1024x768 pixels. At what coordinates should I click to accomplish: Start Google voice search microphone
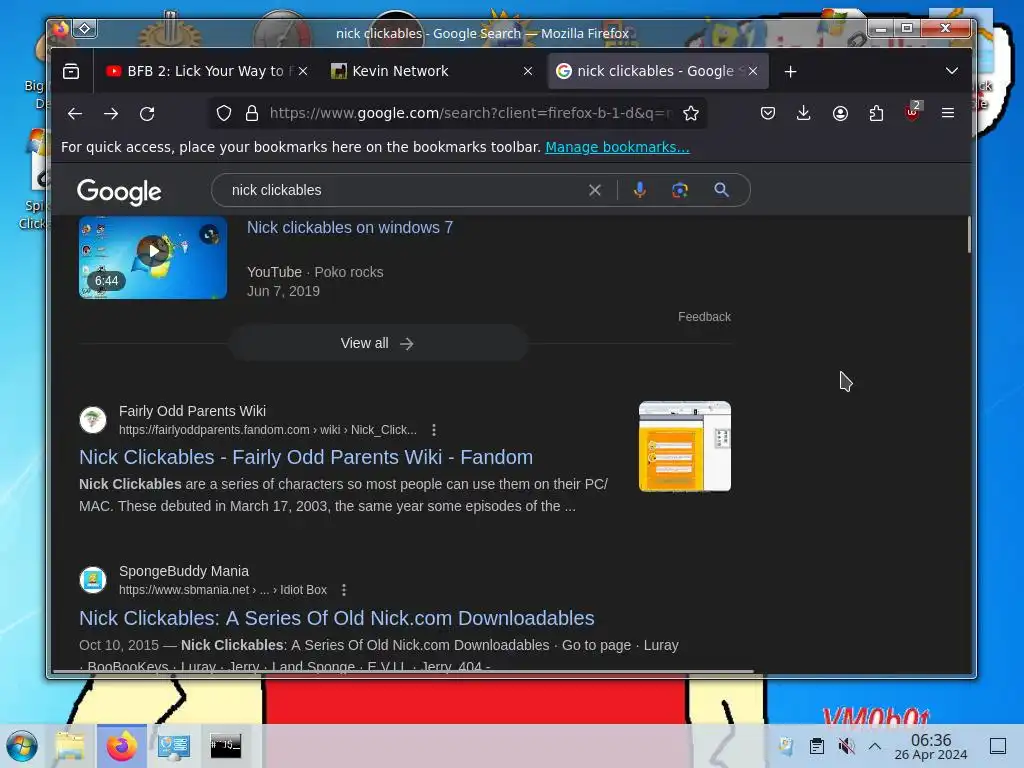pyautogui.click(x=640, y=190)
